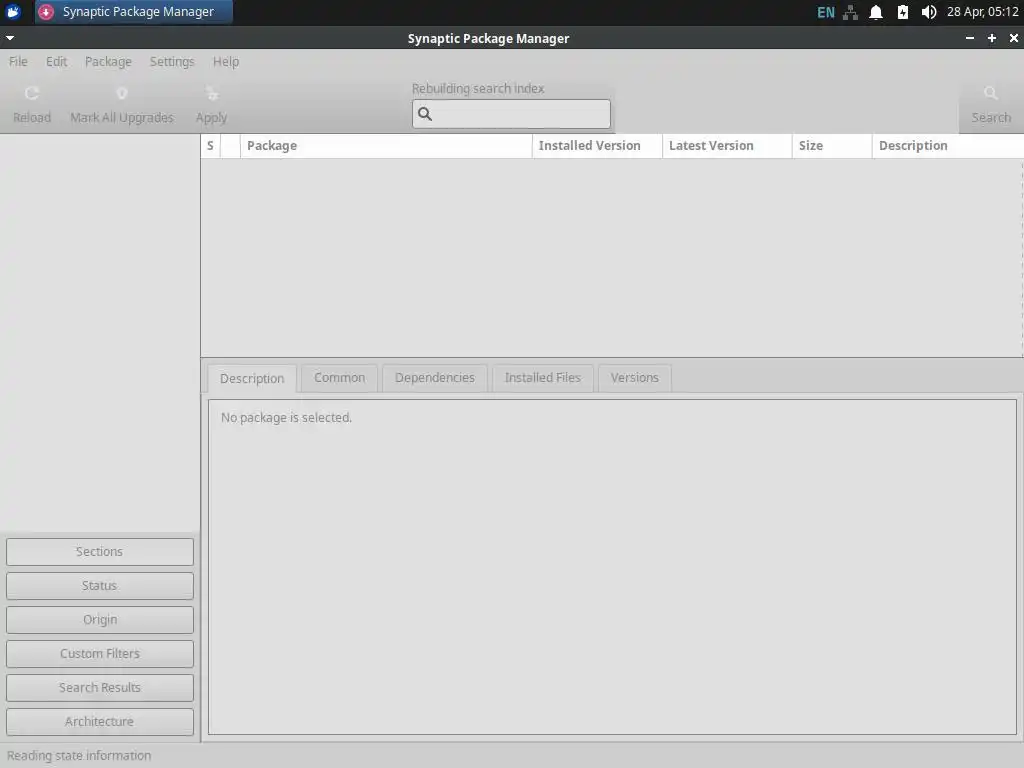Switch to the Versions tab
Image resolution: width=1024 pixels, height=768 pixels.
click(x=635, y=377)
